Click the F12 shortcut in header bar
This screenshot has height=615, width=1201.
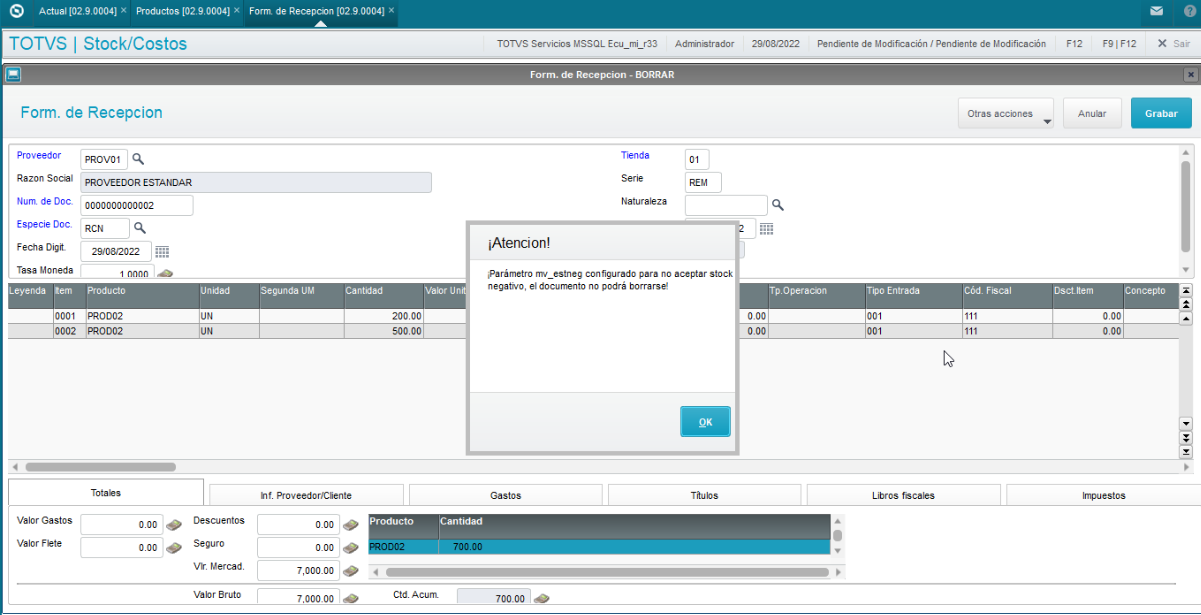click(x=1074, y=44)
